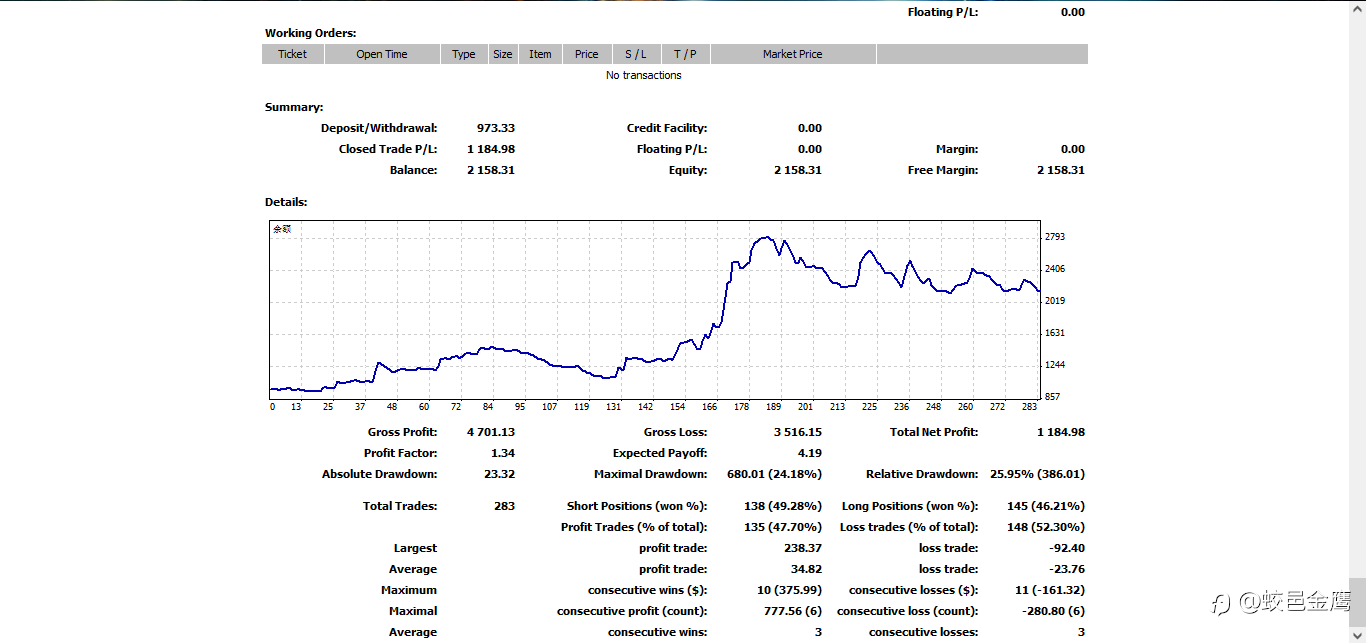This screenshot has height=643, width=1366.
Task: Click the 'Balance:' label
Action: click(x=413, y=170)
